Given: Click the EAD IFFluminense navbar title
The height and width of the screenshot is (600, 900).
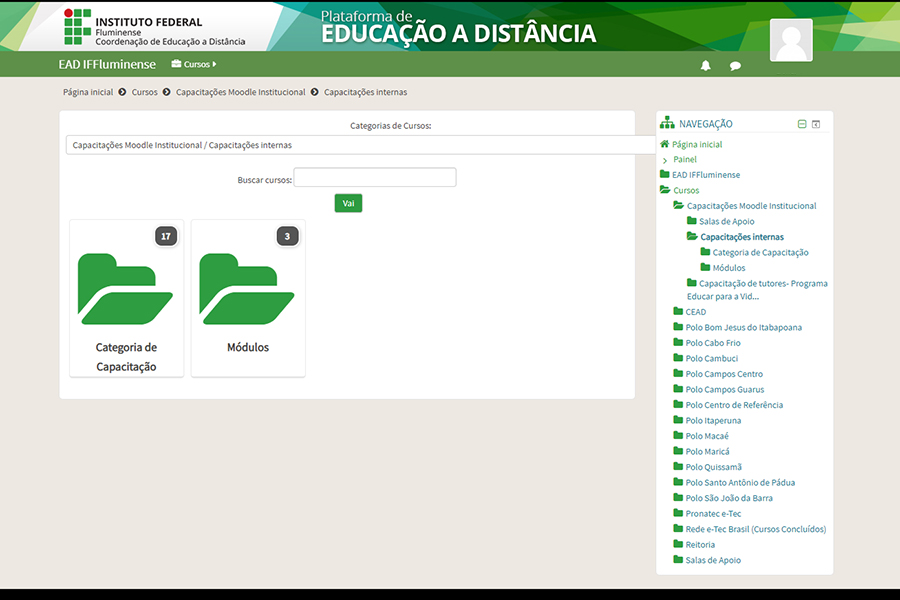Looking at the screenshot, I should pos(107,64).
